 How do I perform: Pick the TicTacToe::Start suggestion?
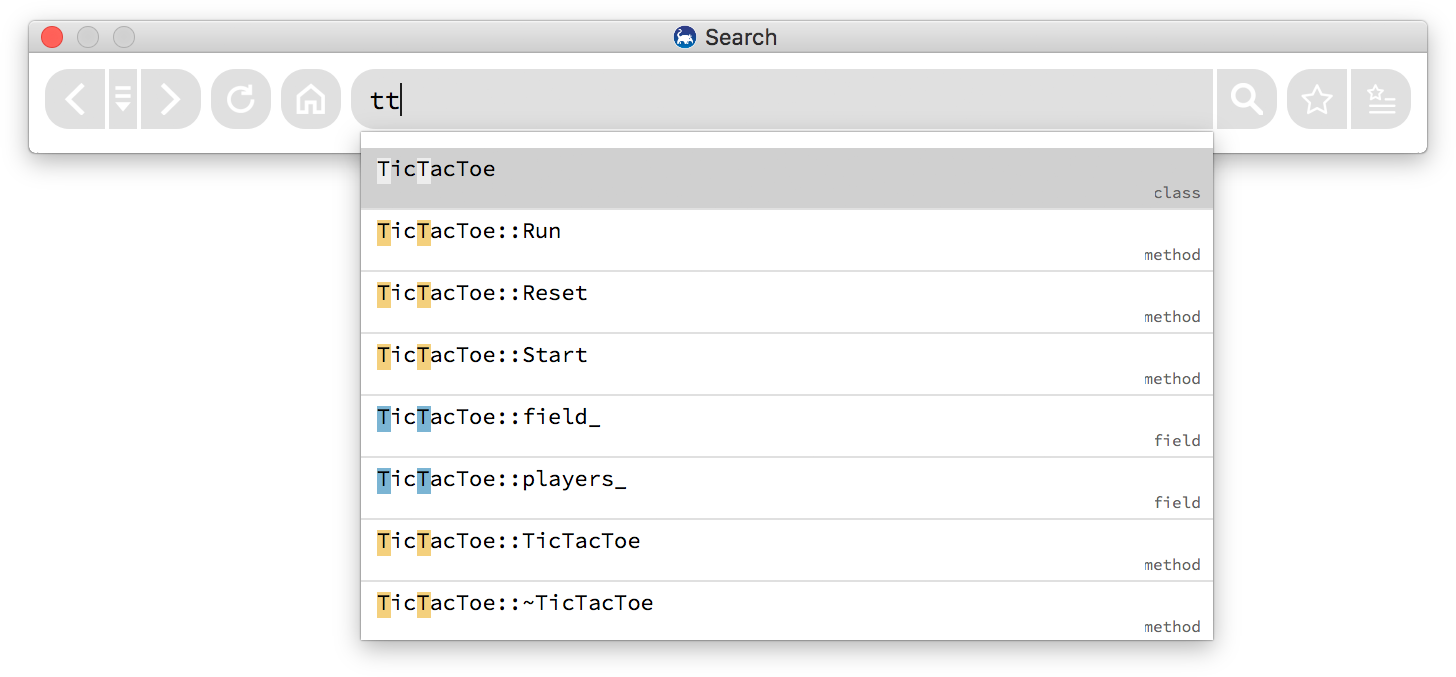coord(786,365)
